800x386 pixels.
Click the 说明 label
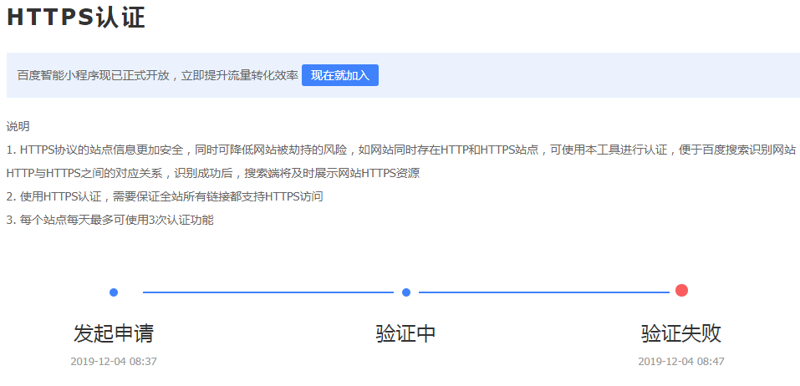click(x=18, y=126)
